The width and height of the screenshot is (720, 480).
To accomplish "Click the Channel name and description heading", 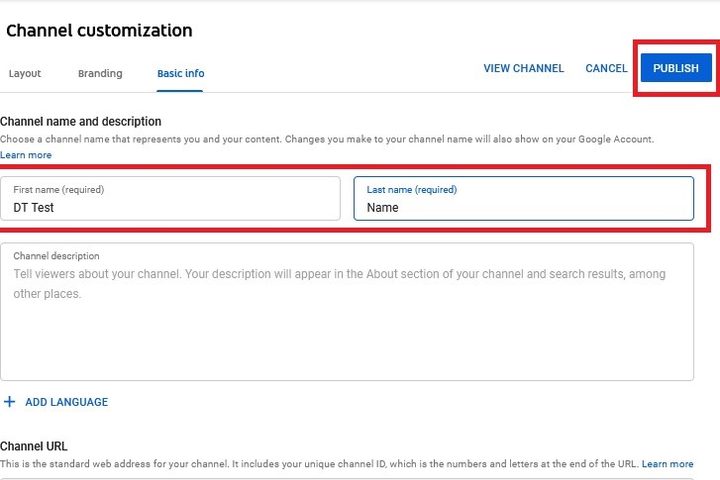I will (x=81, y=121).
